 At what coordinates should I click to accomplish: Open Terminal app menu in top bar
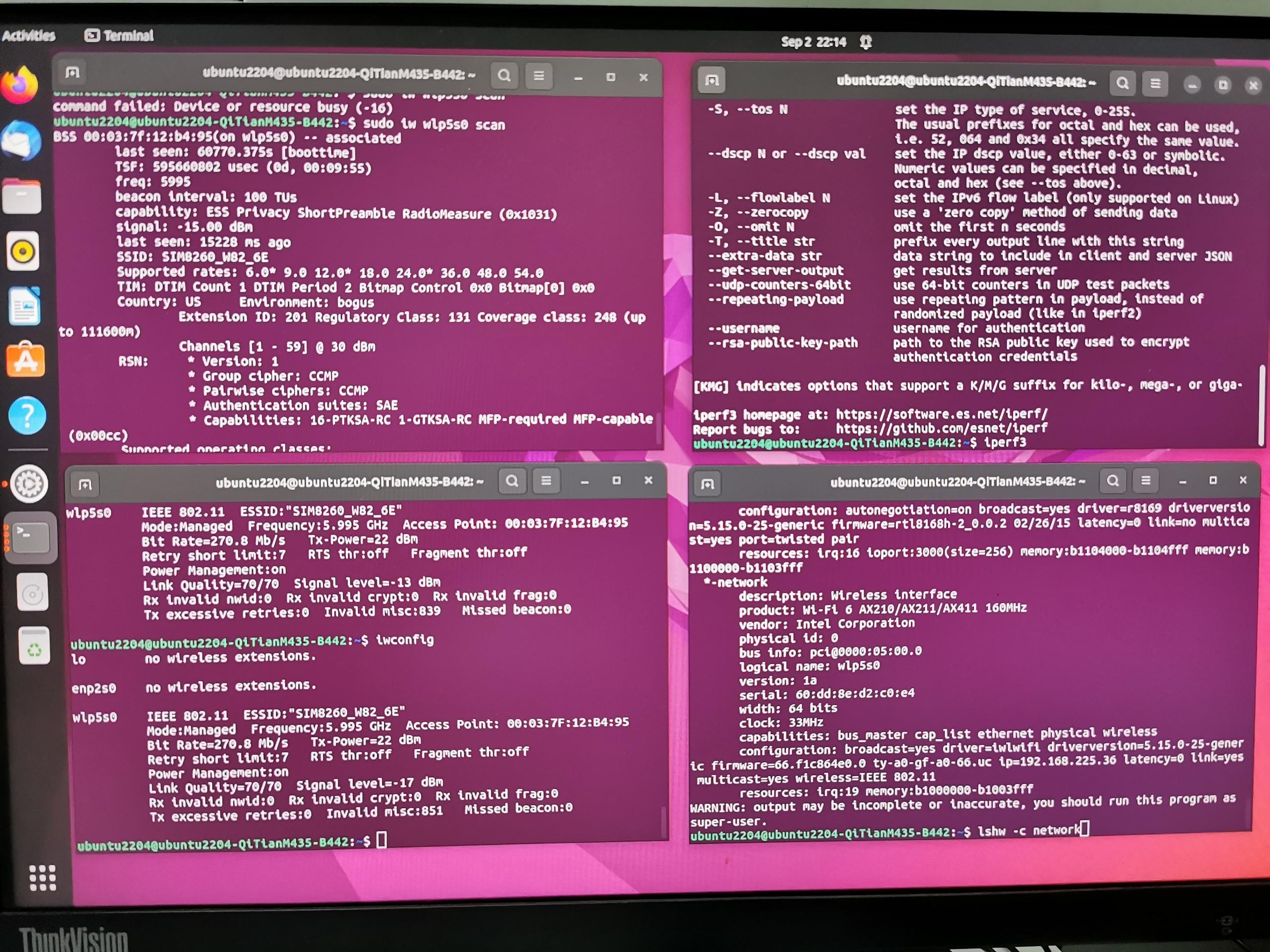coord(120,36)
